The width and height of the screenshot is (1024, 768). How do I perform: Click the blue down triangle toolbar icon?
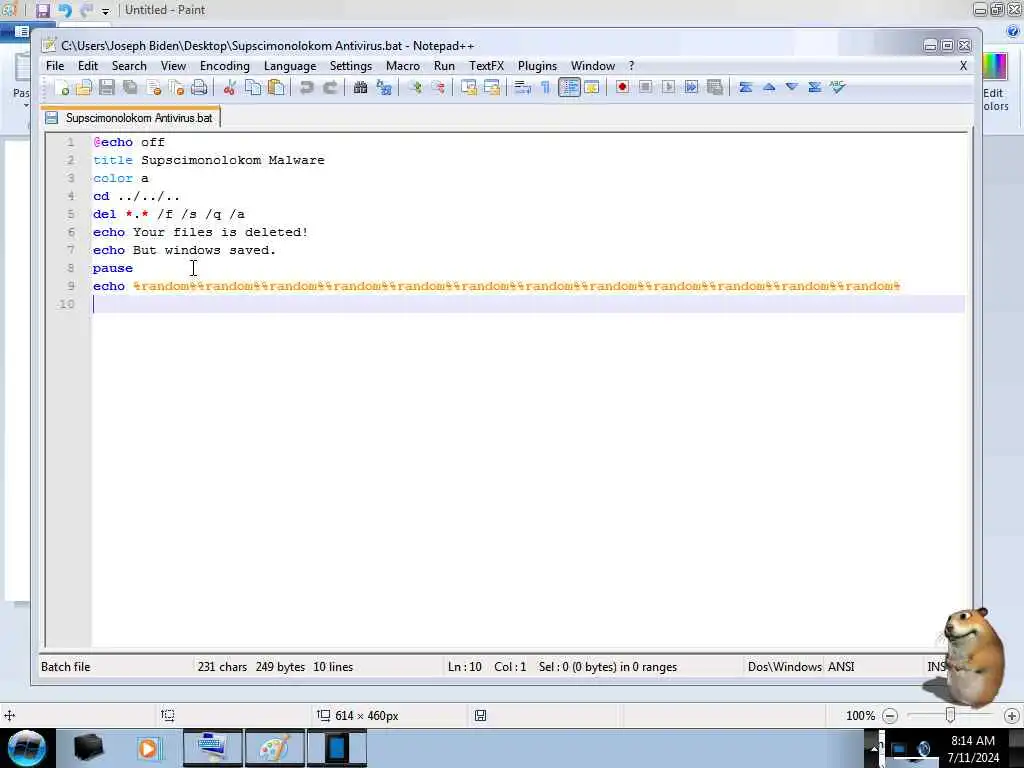pyautogui.click(x=792, y=87)
